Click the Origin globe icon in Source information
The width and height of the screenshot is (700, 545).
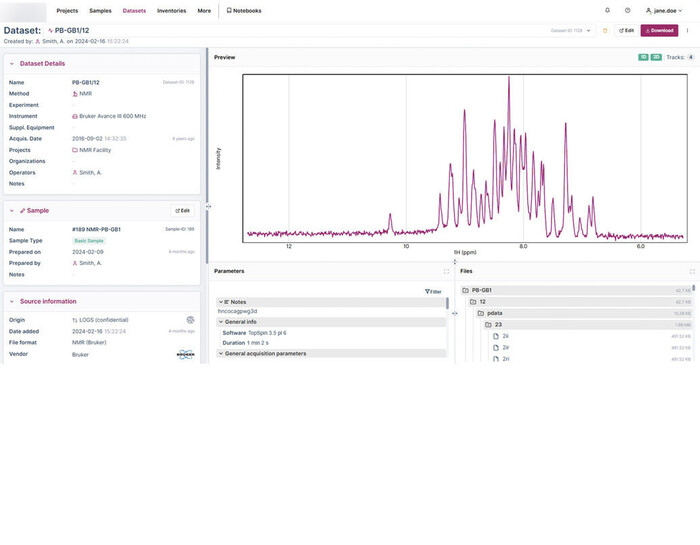(x=190, y=320)
